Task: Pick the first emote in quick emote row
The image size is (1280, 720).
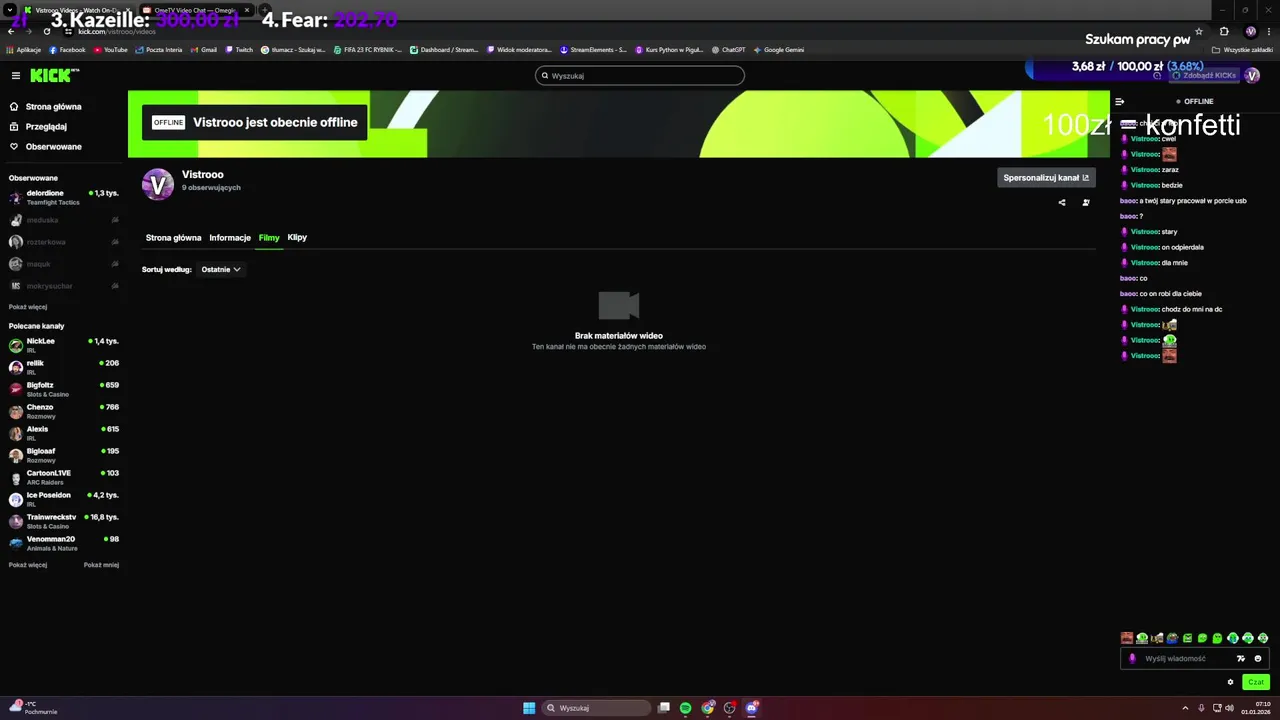Action: click(1127, 638)
